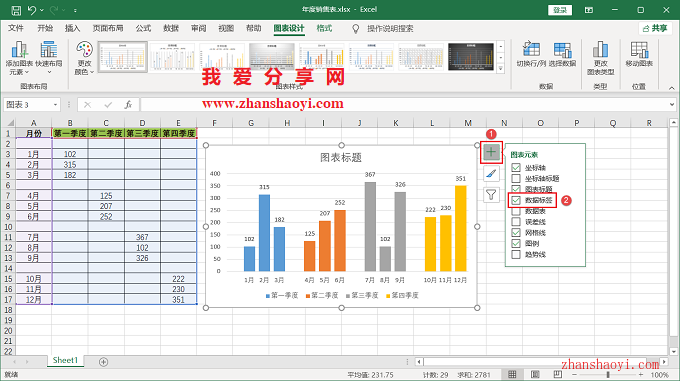The width and height of the screenshot is (680, 381).
Task: Open 更改颜色 (Change Colors) palette
Action: click(84, 58)
